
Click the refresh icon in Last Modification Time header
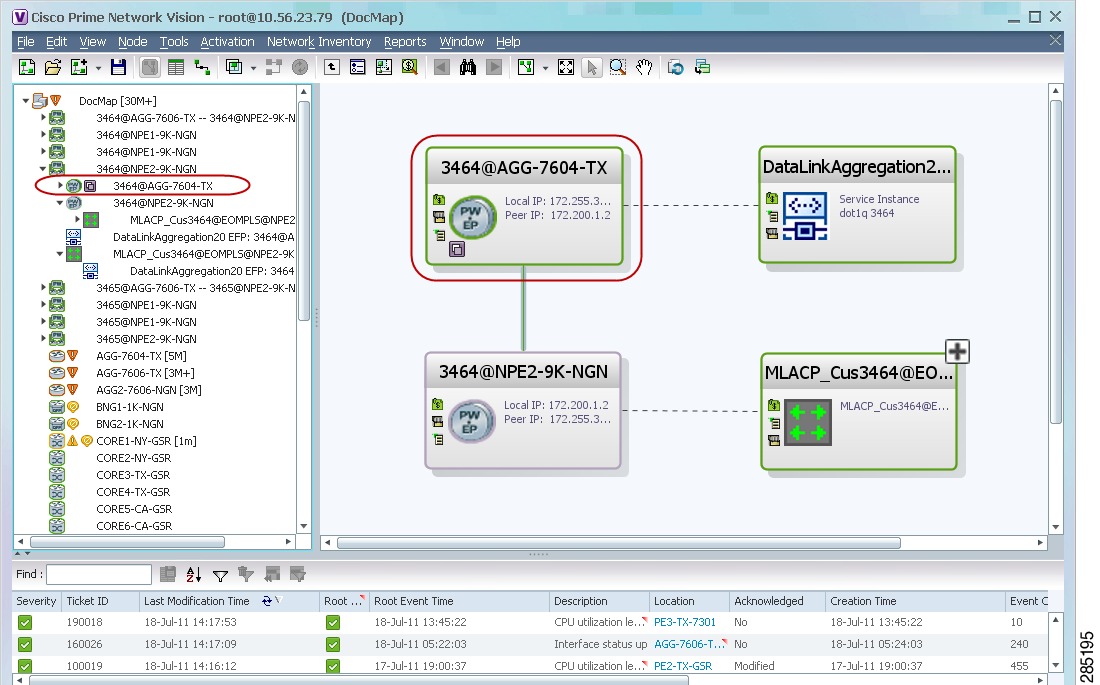267,601
